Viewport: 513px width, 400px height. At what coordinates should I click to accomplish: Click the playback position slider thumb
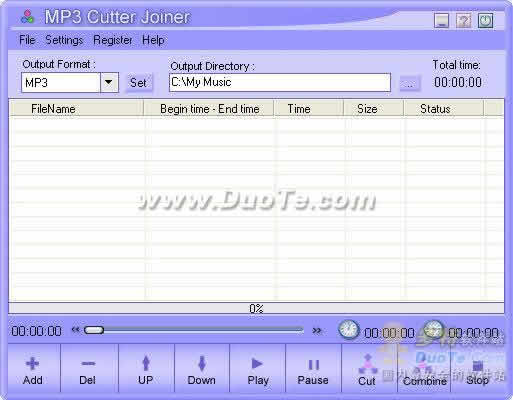click(x=94, y=330)
